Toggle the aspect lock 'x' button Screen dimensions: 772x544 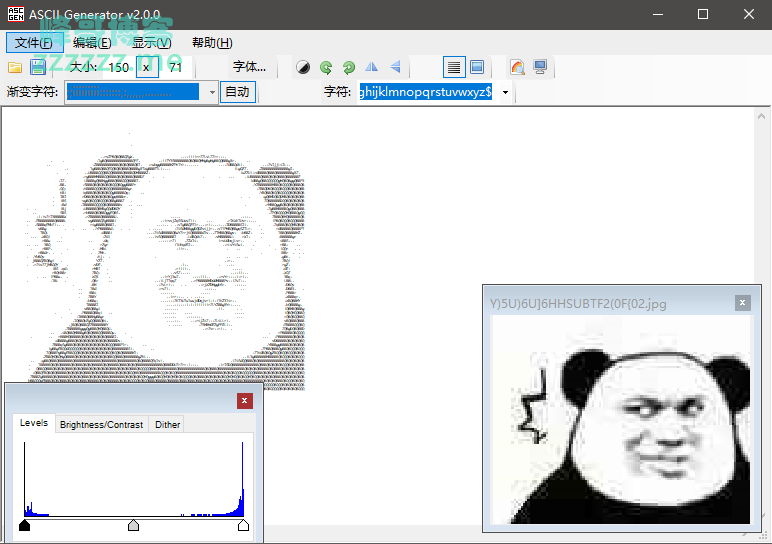coord(146,67)
